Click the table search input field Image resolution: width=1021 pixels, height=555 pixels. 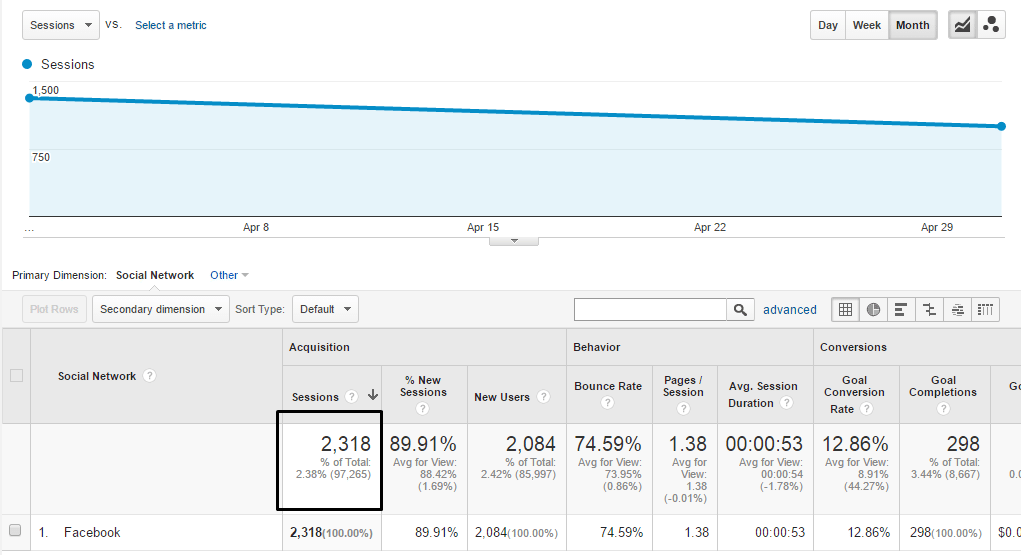pos(650,310)
